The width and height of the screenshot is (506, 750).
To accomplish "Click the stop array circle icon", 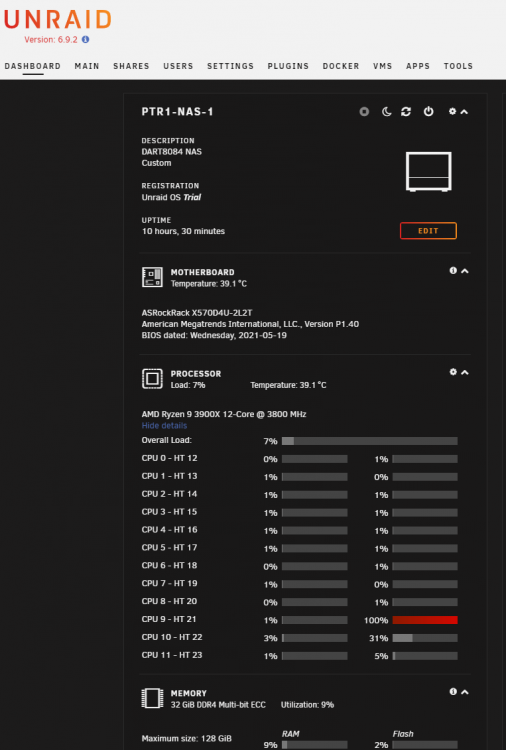I will 364,111.
